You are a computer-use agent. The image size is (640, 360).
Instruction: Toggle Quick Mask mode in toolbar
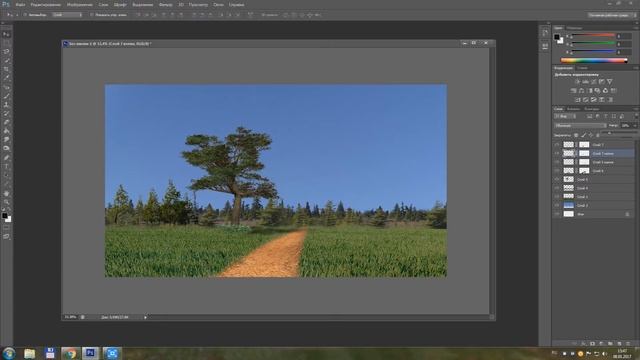7,228
